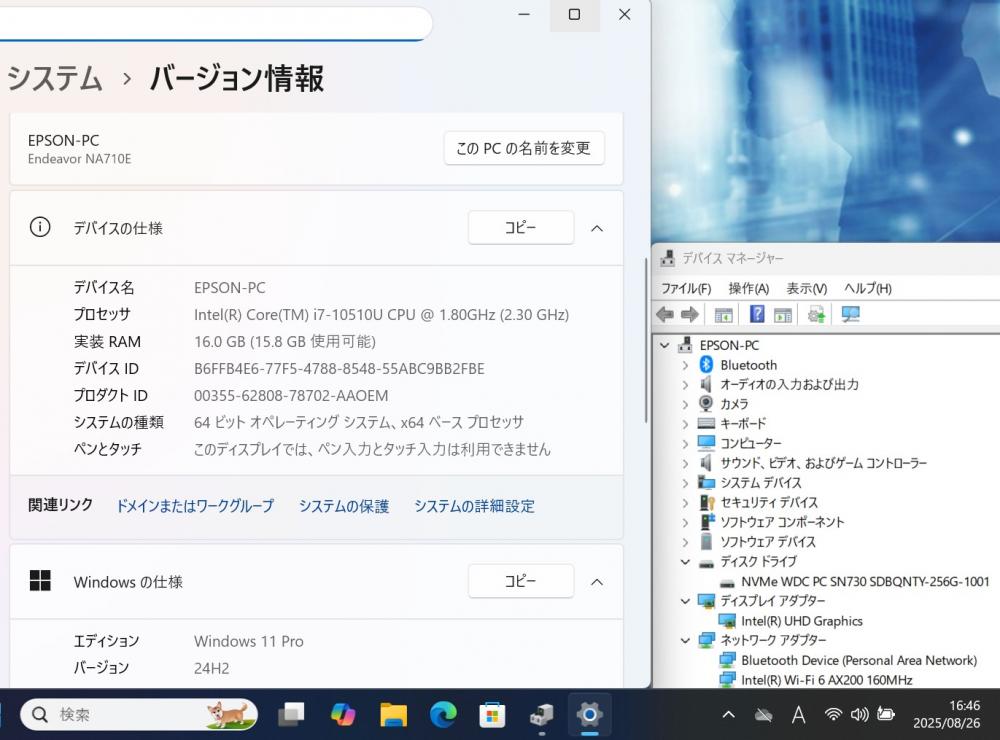Click the battery icon in system tray
Viewport: 1000px width, 740px height.
click(x=886, y=714)
